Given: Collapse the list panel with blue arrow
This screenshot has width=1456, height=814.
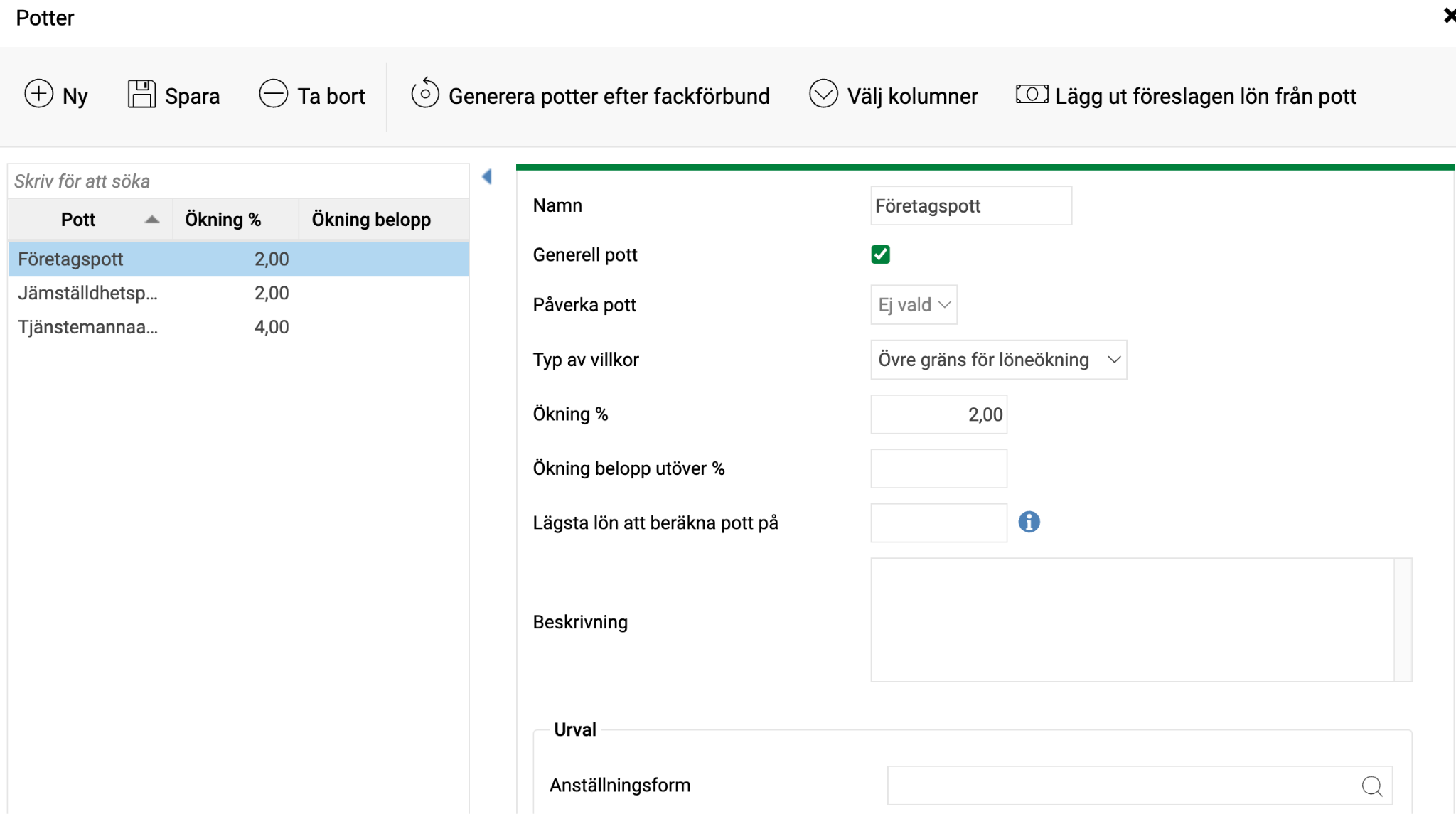Looking at the screenshot, I should (487, 176).
